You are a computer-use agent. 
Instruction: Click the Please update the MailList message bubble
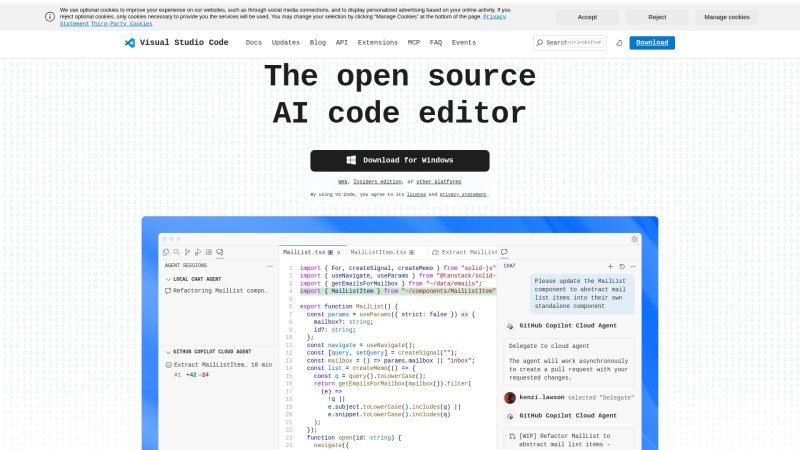582,294
